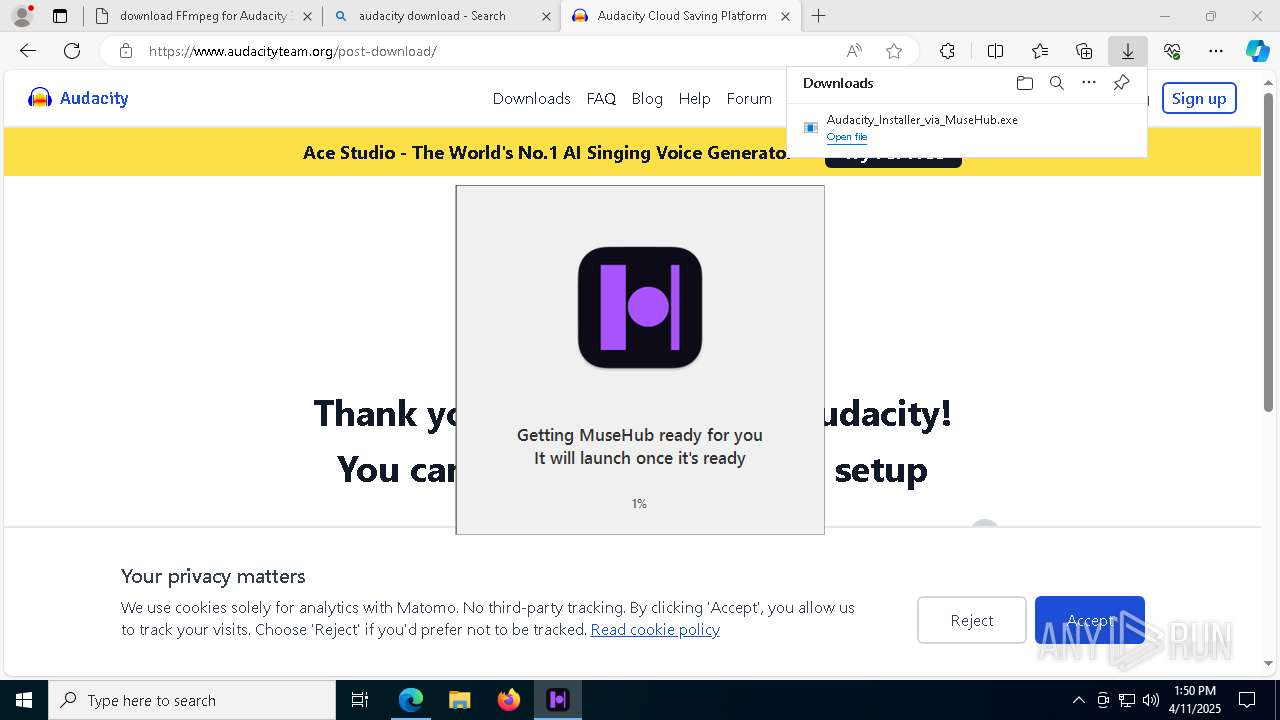This screenshot has height=720, width=1280.
Task: Reject cookies with the Reject button
Action: tap(971, 620)
